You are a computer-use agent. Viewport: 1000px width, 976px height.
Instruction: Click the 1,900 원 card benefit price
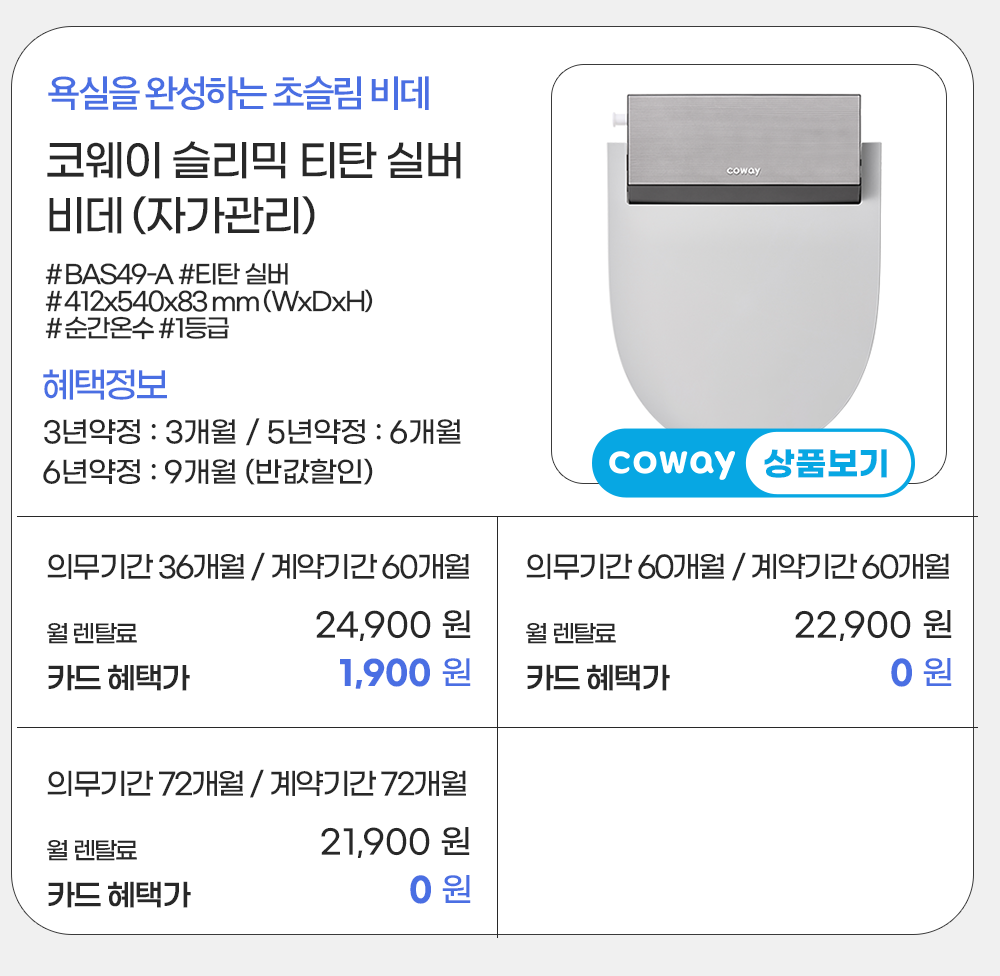pos(405,674)
